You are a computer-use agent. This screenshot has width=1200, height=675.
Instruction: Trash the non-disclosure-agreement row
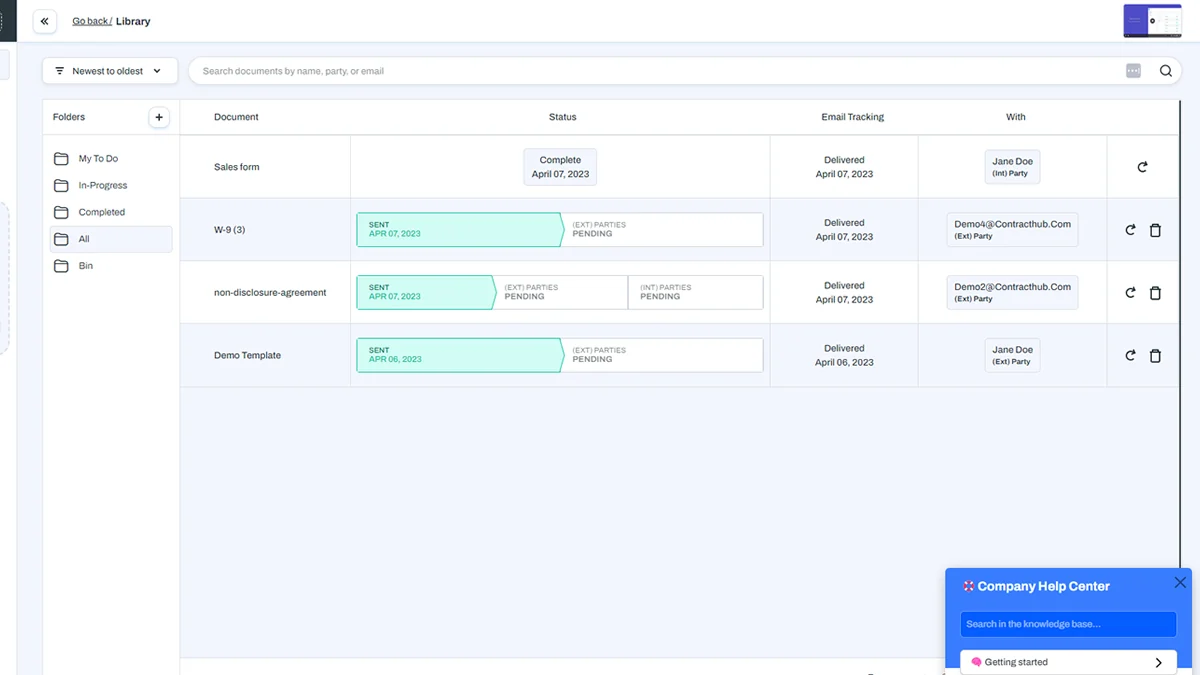(x=1155, y=293)
